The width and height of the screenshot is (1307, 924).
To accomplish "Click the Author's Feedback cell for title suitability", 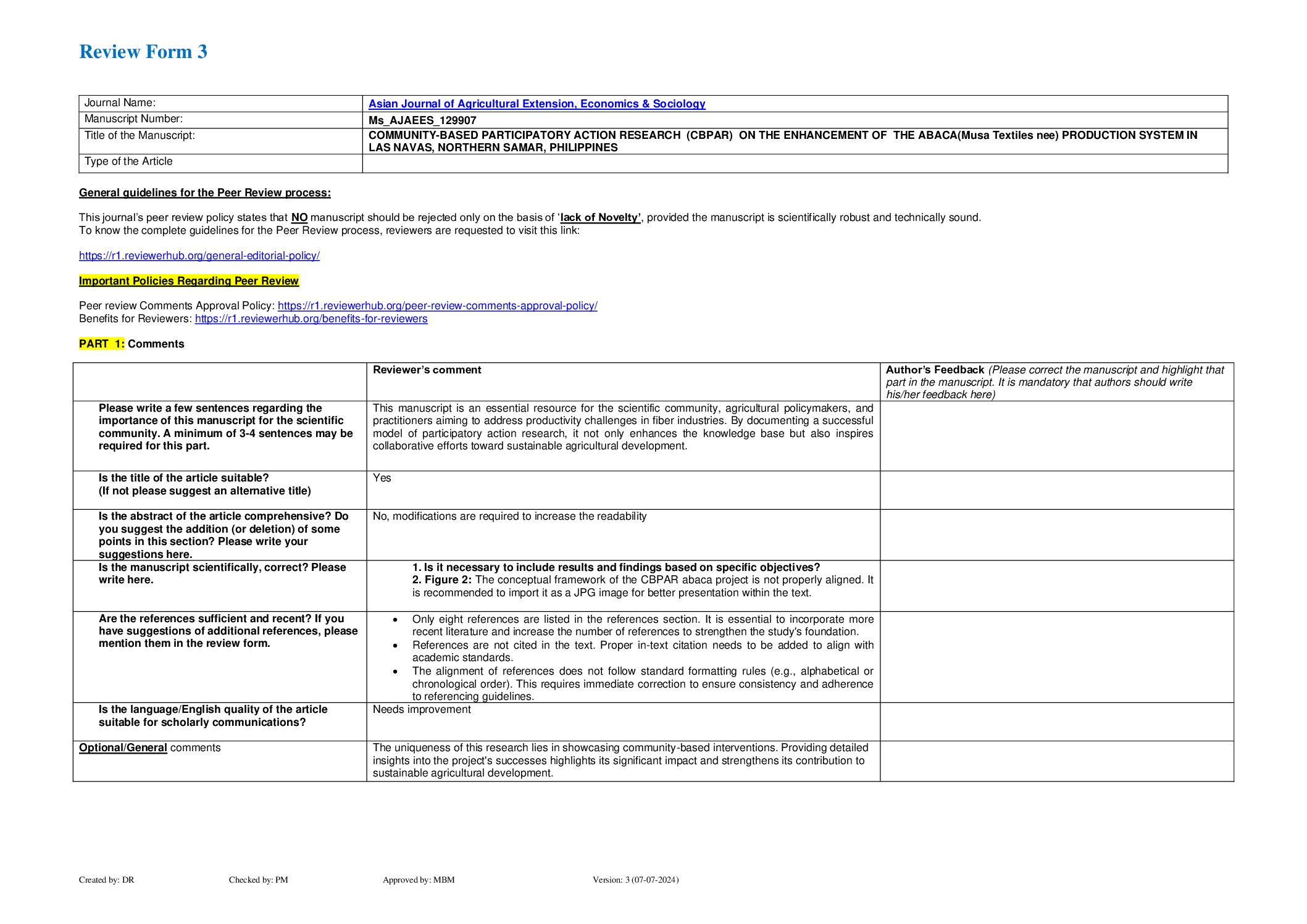I will coord(1056,490).
